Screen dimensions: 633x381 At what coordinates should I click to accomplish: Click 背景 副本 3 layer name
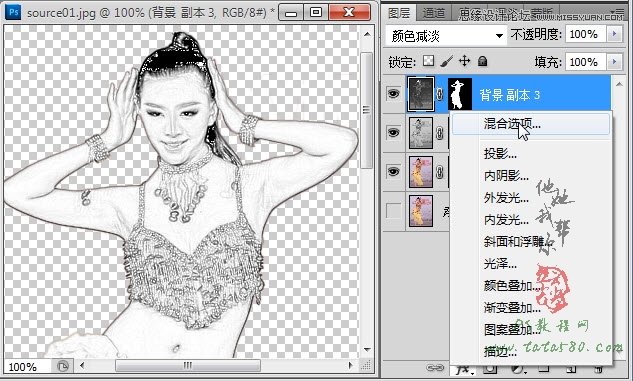(x=509, y=95)
